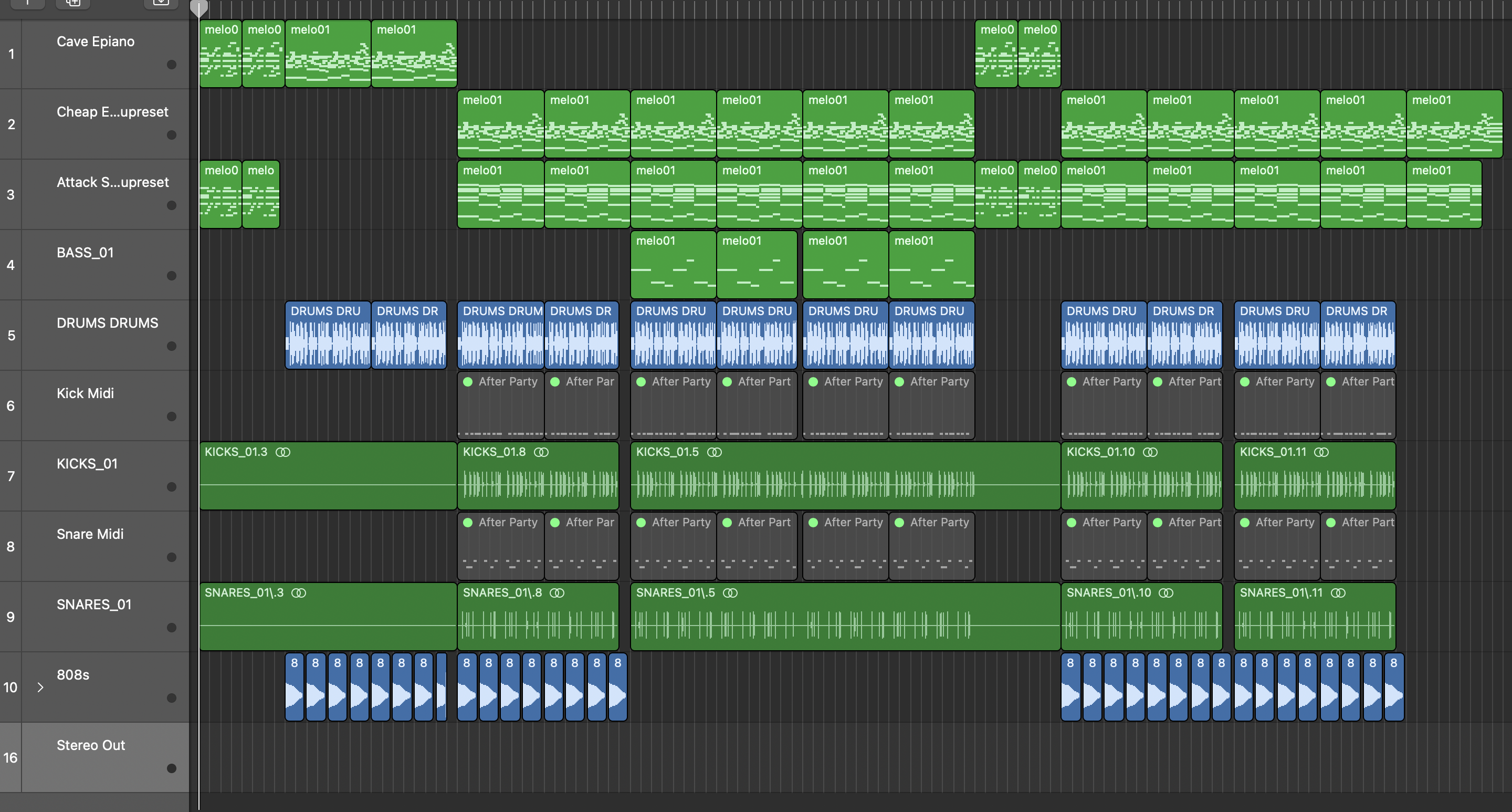The image size is (1512, 812).
Task: Select the DRUMS DRUMS track name
Action: pyautogui.click(x=108, y=323)
